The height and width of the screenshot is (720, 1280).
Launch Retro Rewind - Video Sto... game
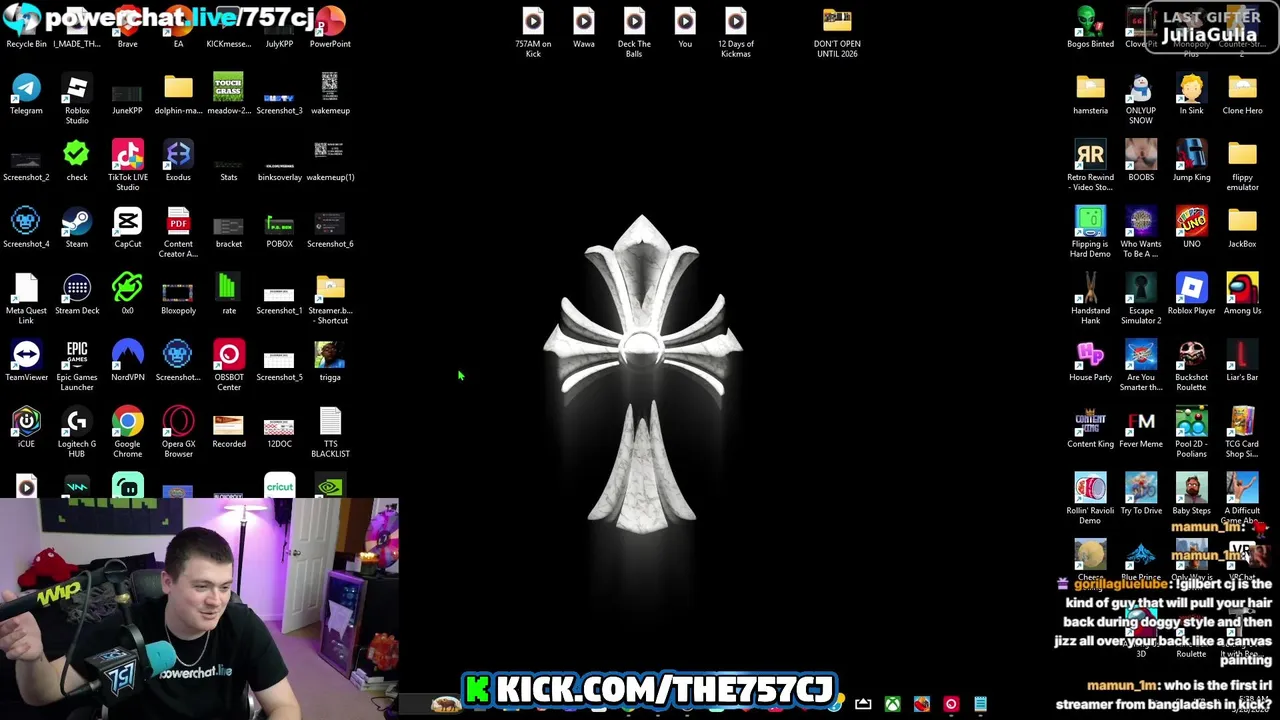click(x=1090, y=166)
